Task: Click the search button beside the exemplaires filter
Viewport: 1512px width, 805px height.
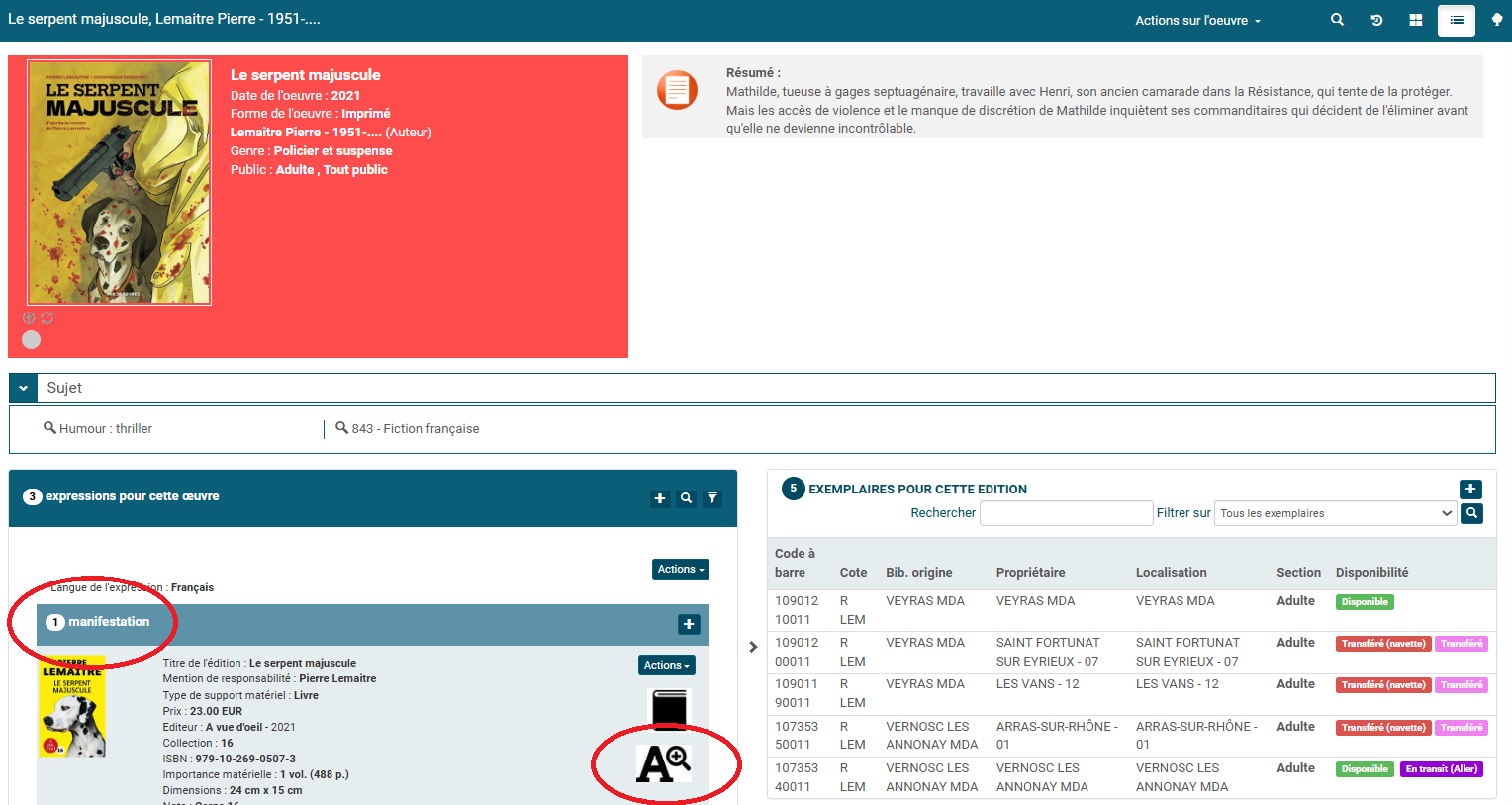Action: click(x=1471, y=513)
